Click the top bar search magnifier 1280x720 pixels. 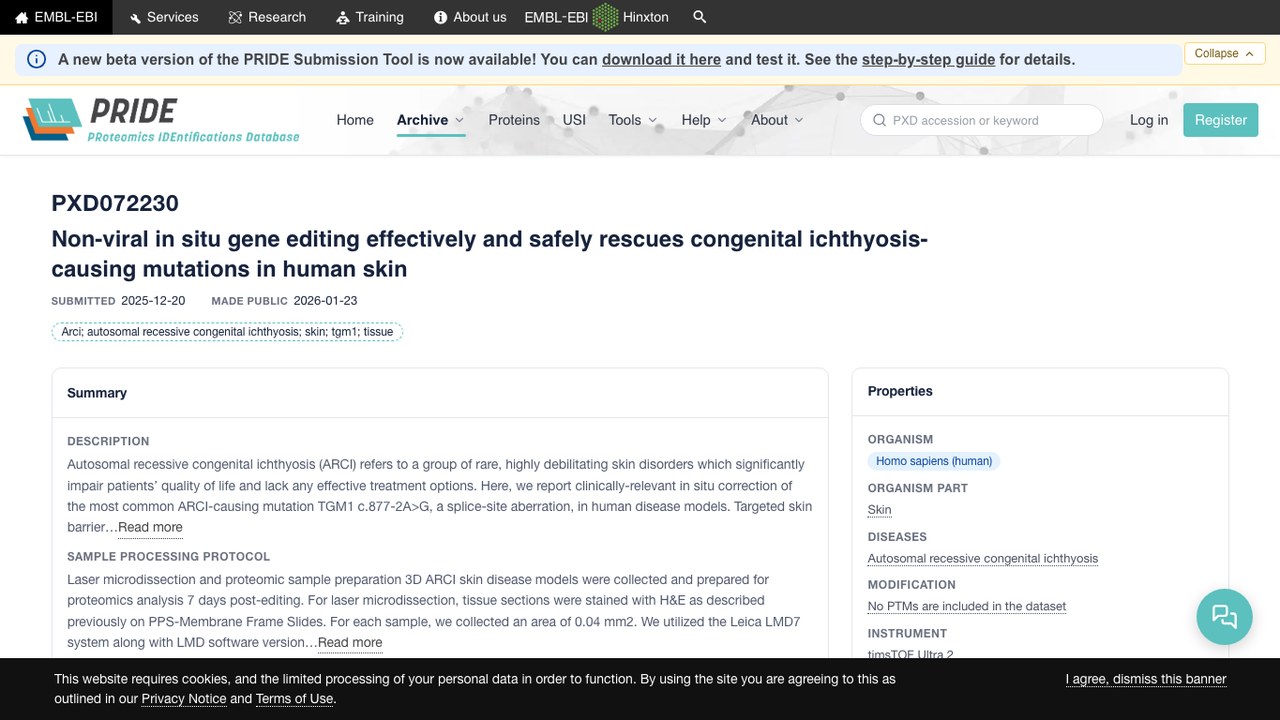tap(700, 17)
